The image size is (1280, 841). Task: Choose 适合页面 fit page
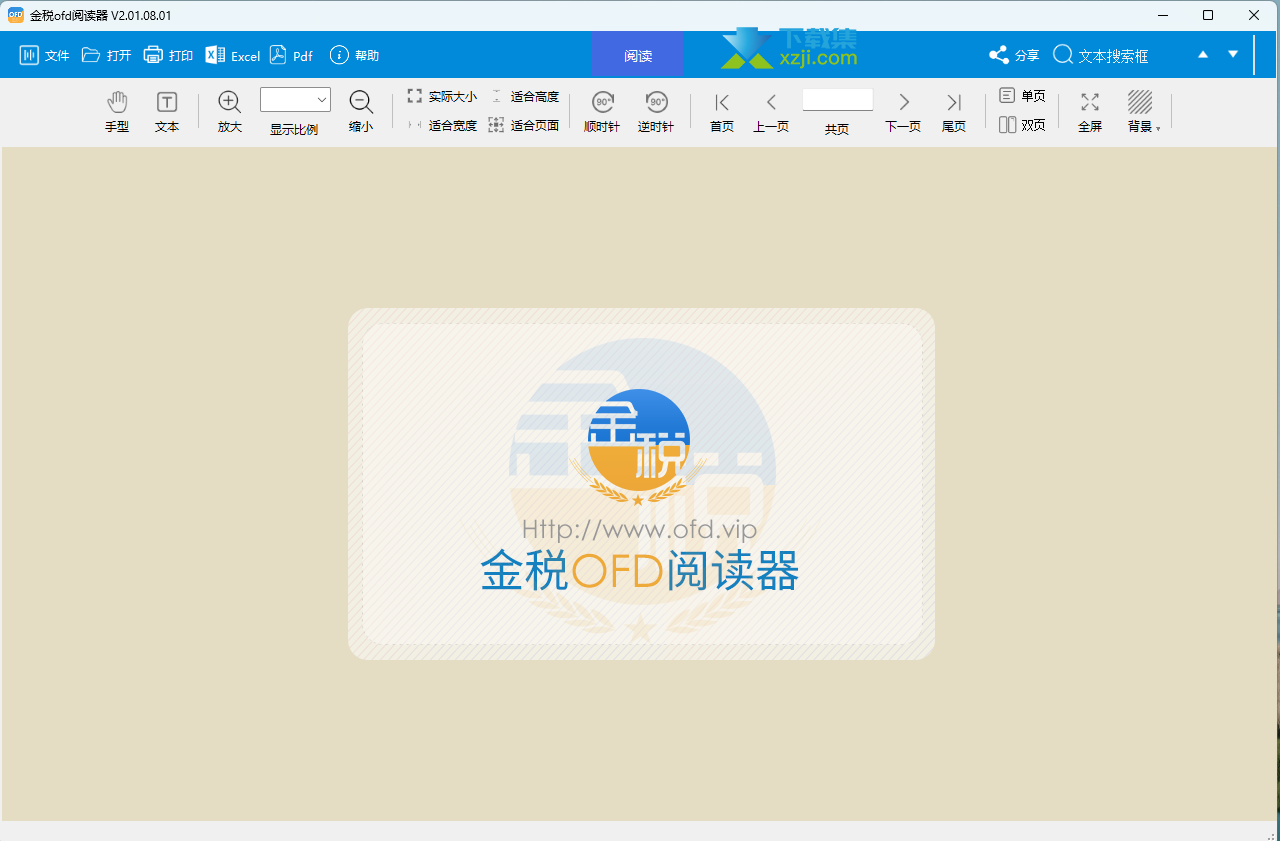pos(524,125)
